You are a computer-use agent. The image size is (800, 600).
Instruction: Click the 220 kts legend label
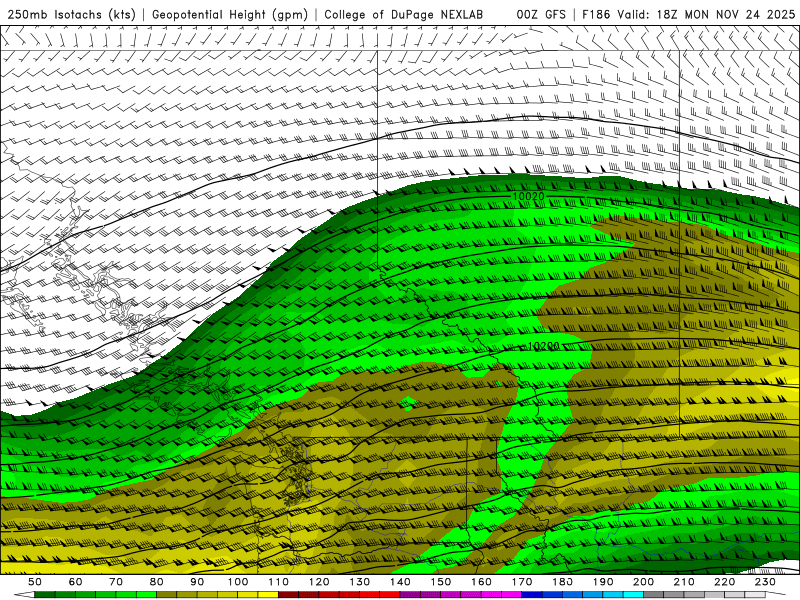pyautogui.click(x=725, y=582)
